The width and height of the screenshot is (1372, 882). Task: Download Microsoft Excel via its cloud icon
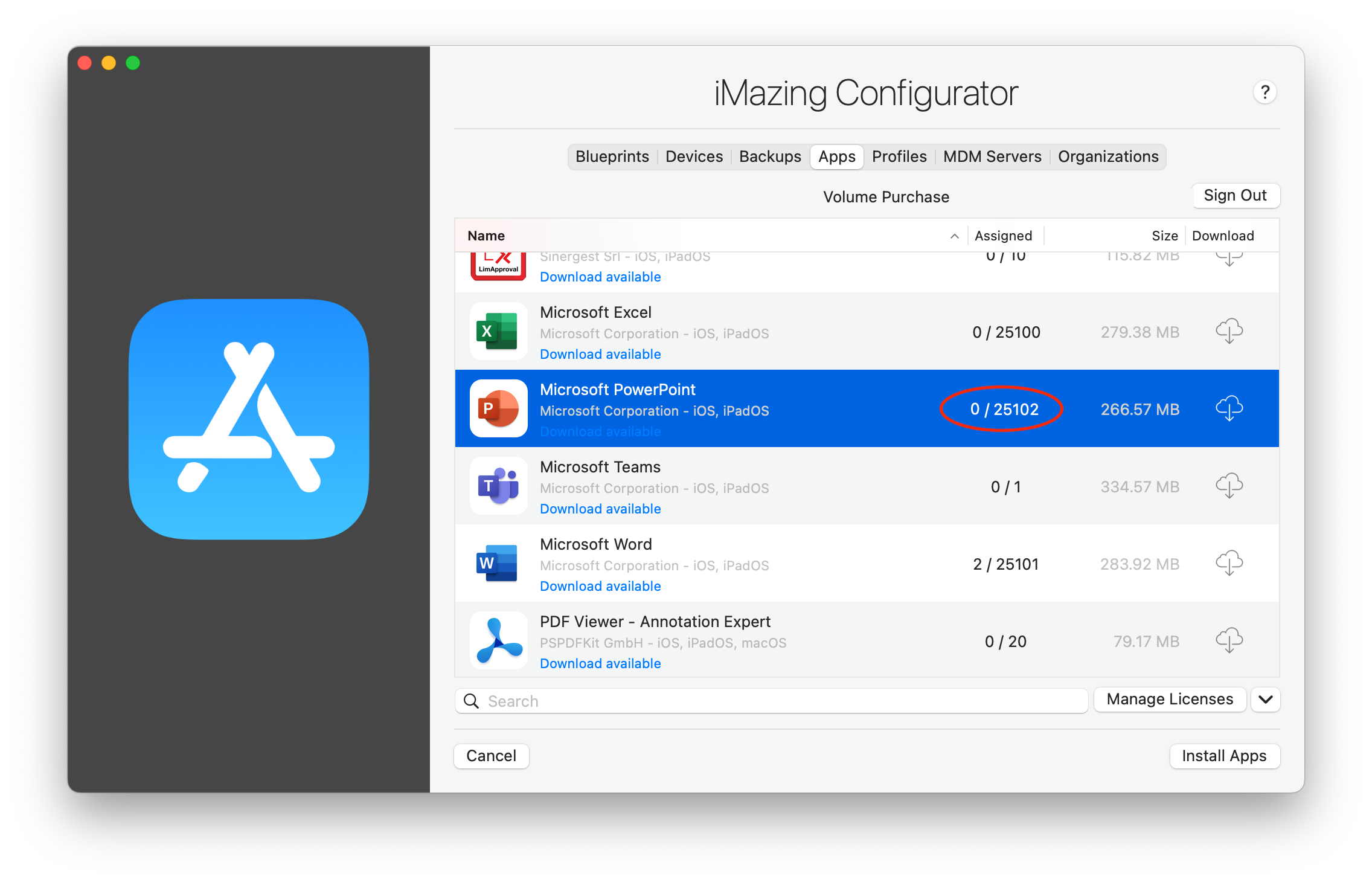(1229, 331)
